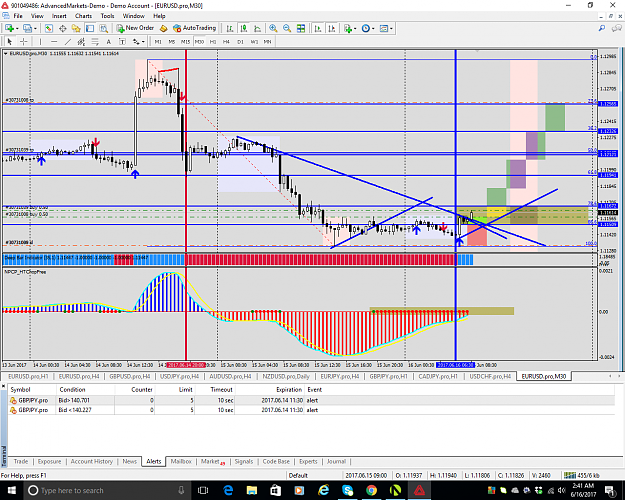Open the Strategy Tester magnifier icon
Viewport: 625px width, 500px height.
point(104,28)
